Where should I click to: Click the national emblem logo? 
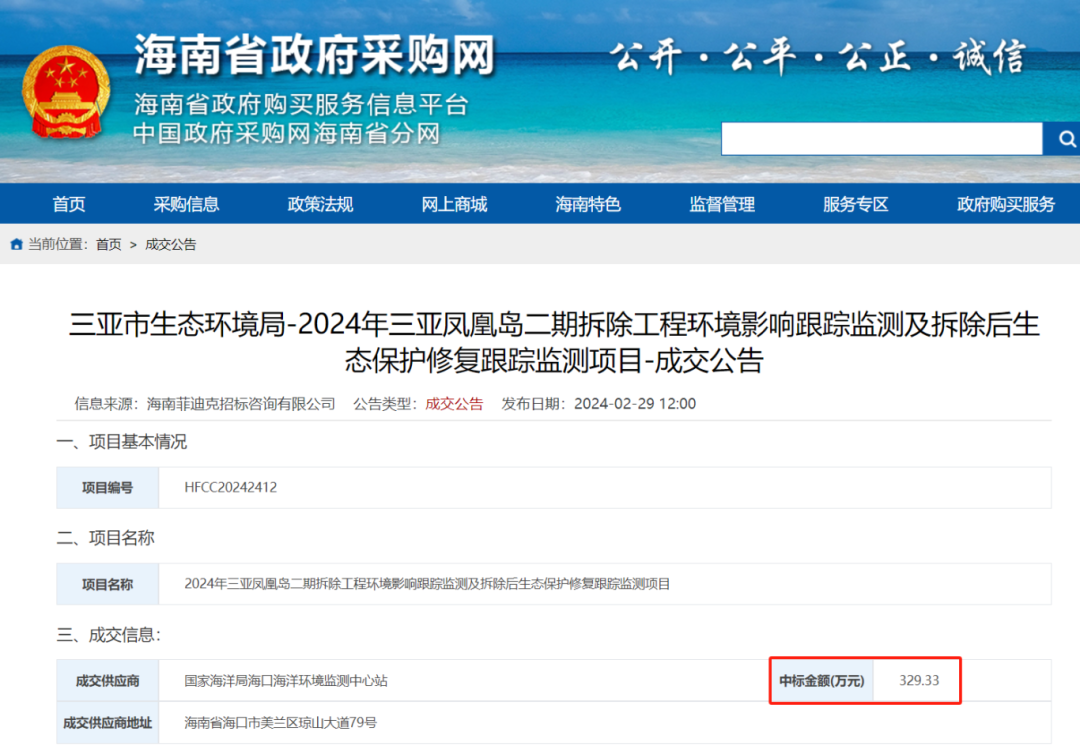66,92
